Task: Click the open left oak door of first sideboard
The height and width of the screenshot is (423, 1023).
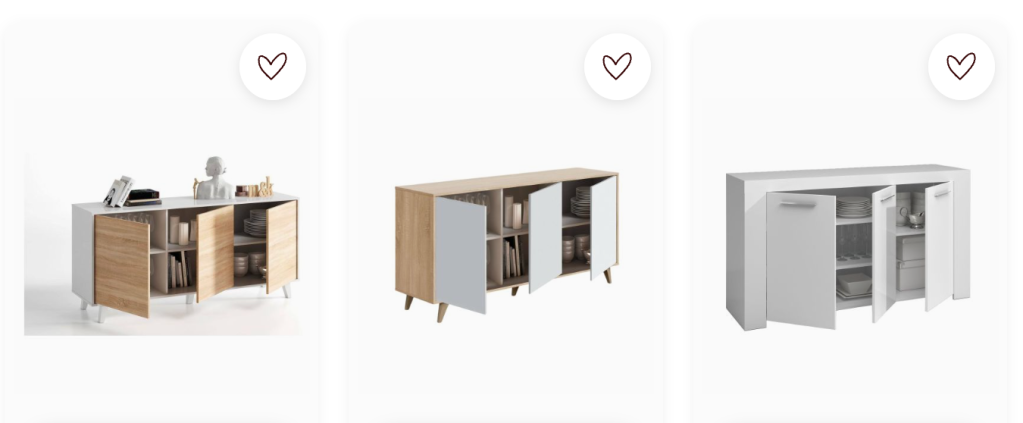Action: [121, 265]
